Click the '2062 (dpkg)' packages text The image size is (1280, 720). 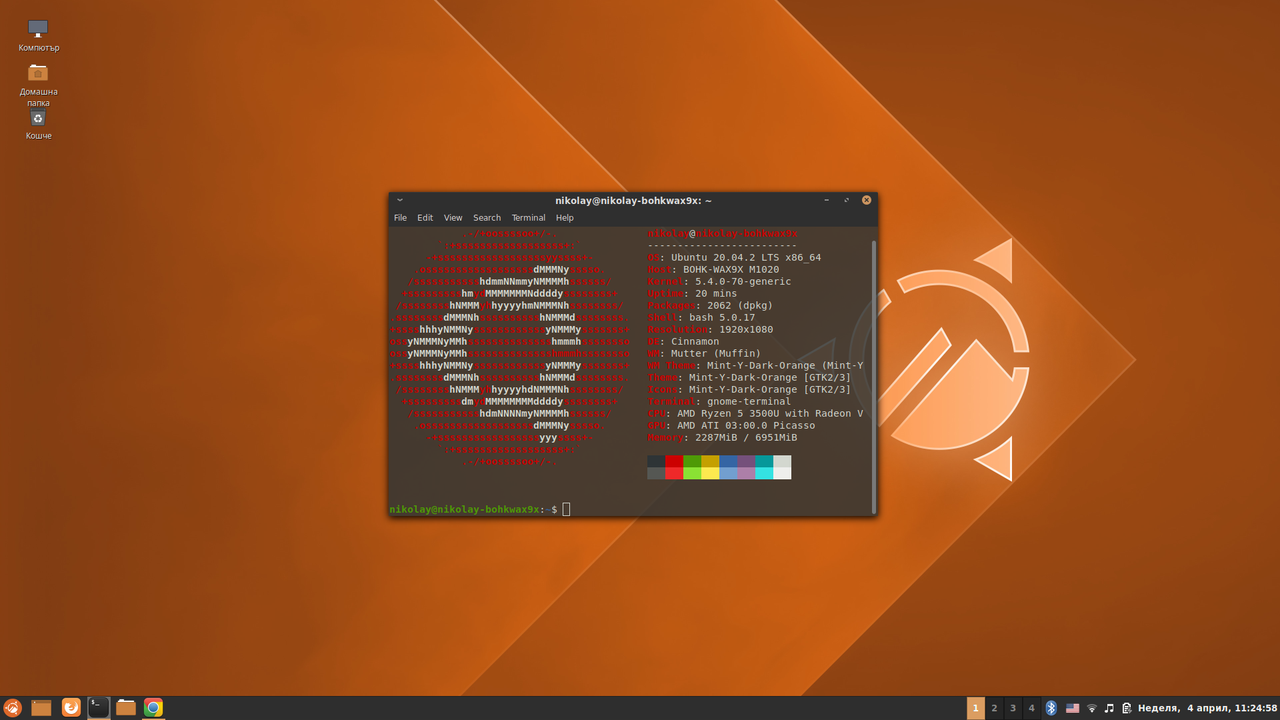(740, 305)
